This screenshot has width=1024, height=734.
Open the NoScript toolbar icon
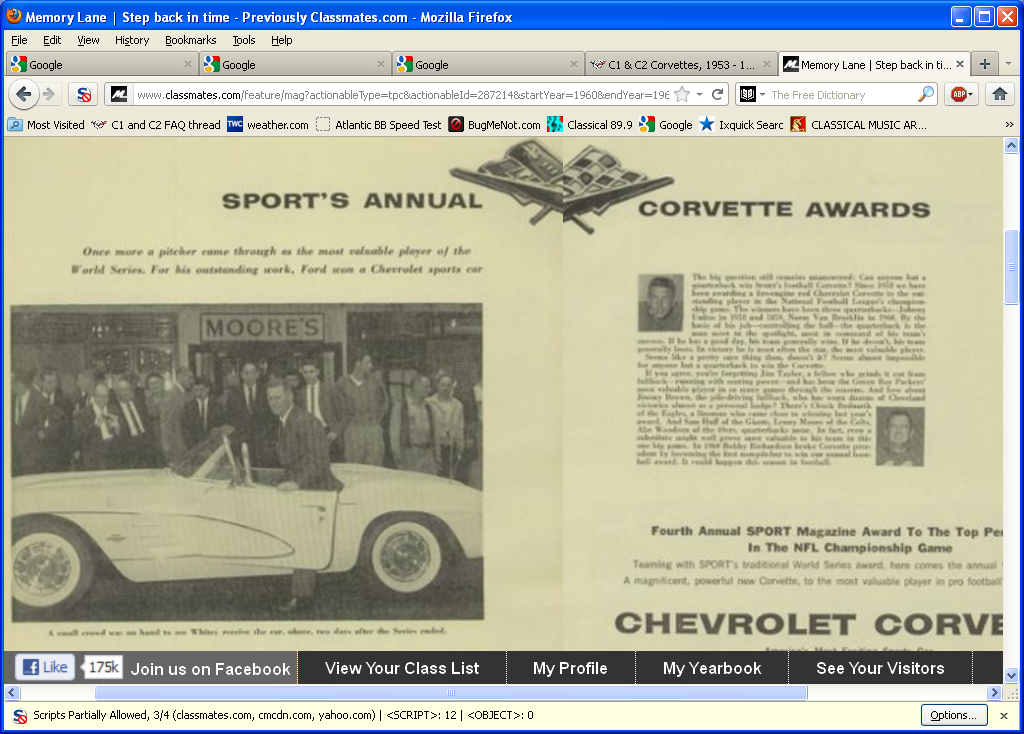84,95
